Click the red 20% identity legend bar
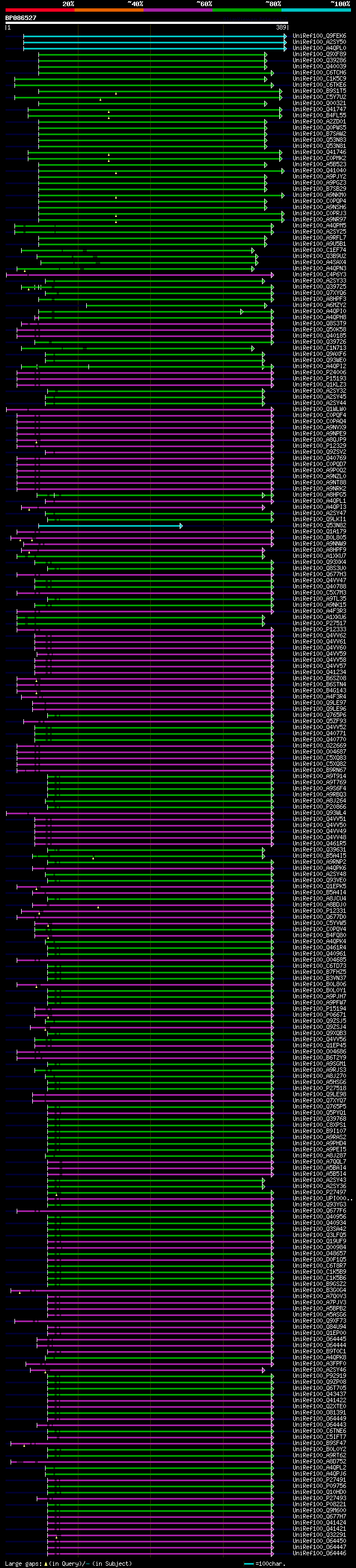Image resolution: width=356 pixels, height=1568 pixels. pyautogui.click(x=39, y=10)
